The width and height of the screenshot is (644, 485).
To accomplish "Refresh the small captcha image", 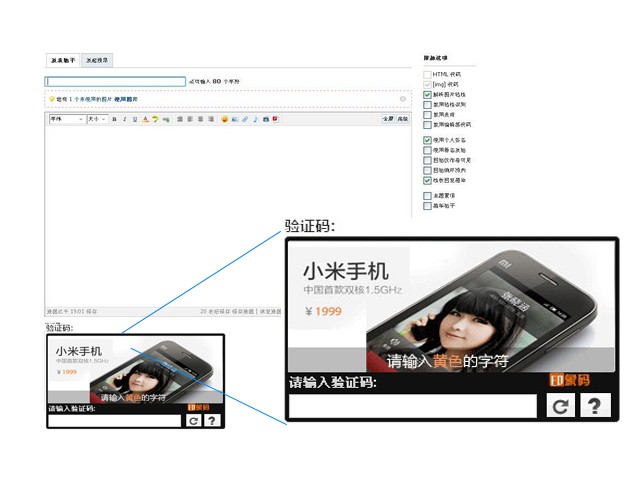I will (x=193, y=421).
